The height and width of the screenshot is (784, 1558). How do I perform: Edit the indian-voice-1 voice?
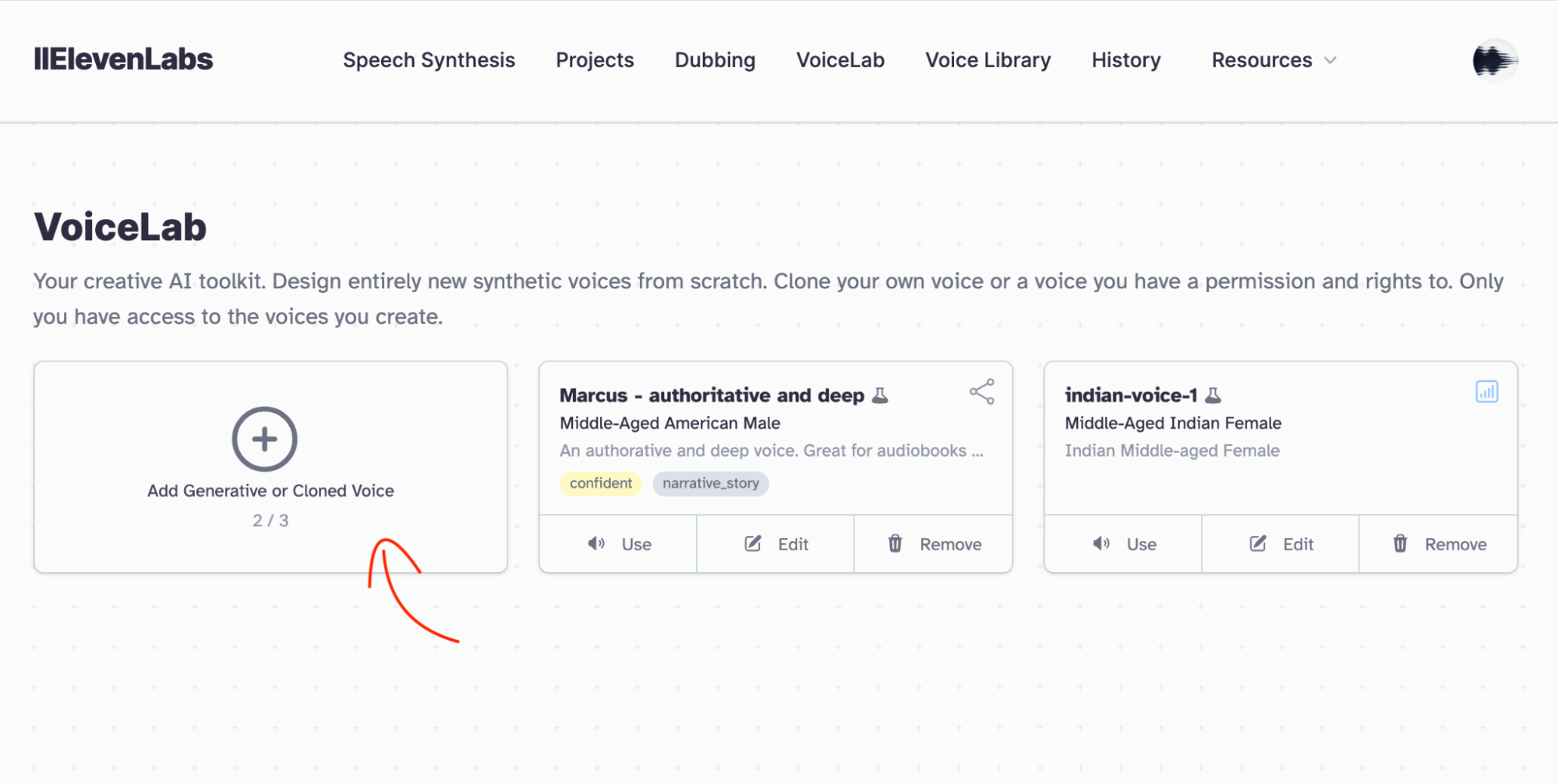click(x=1281, y=544)
